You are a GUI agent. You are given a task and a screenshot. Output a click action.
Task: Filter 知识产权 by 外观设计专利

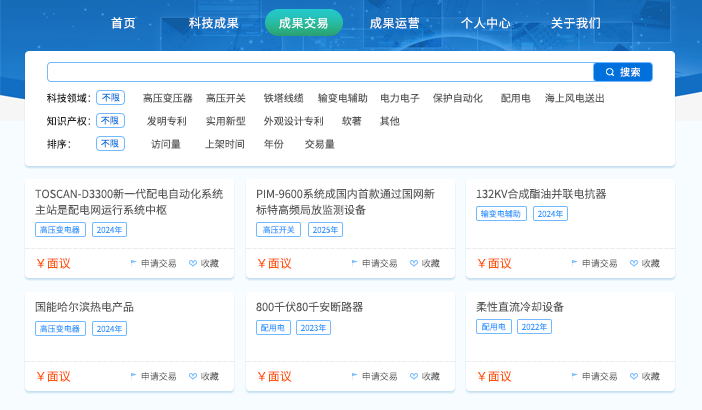pyautogui.click(x=293, y=121)
